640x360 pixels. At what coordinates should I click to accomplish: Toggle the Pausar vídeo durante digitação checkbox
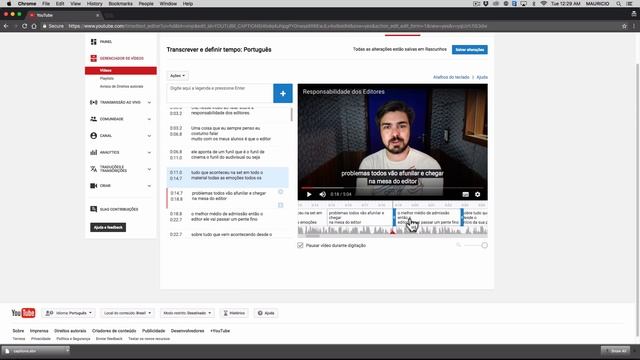pyautogui.click(x=300, y=245)
